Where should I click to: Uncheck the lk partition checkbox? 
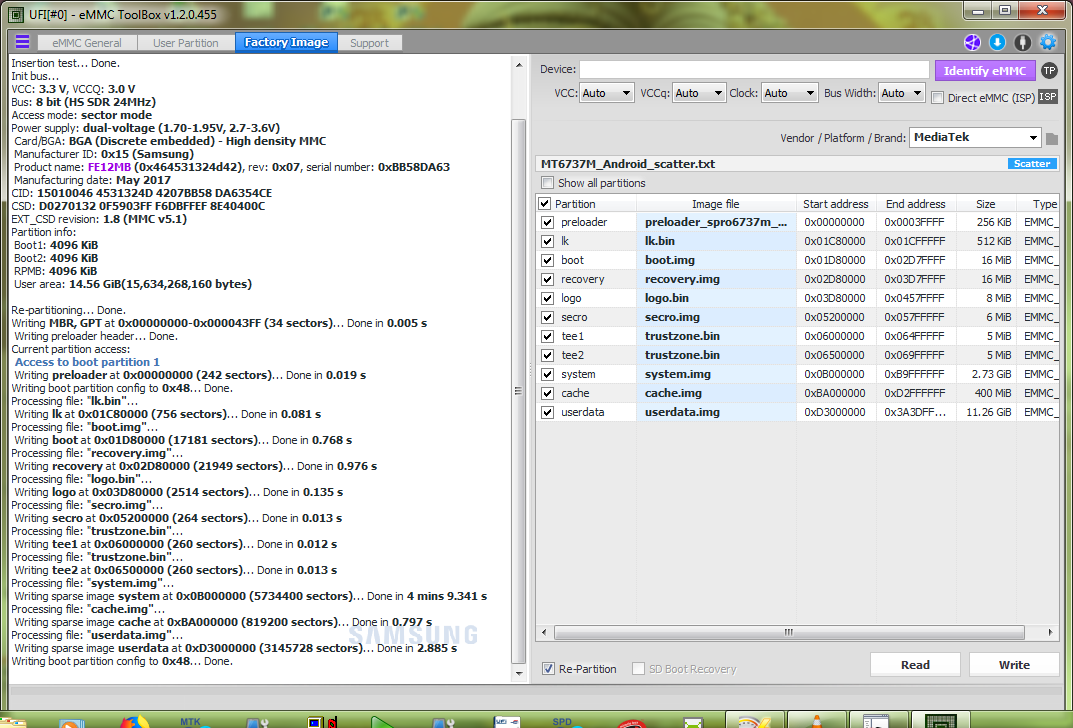pyautogui.click(x=547, y=242)
